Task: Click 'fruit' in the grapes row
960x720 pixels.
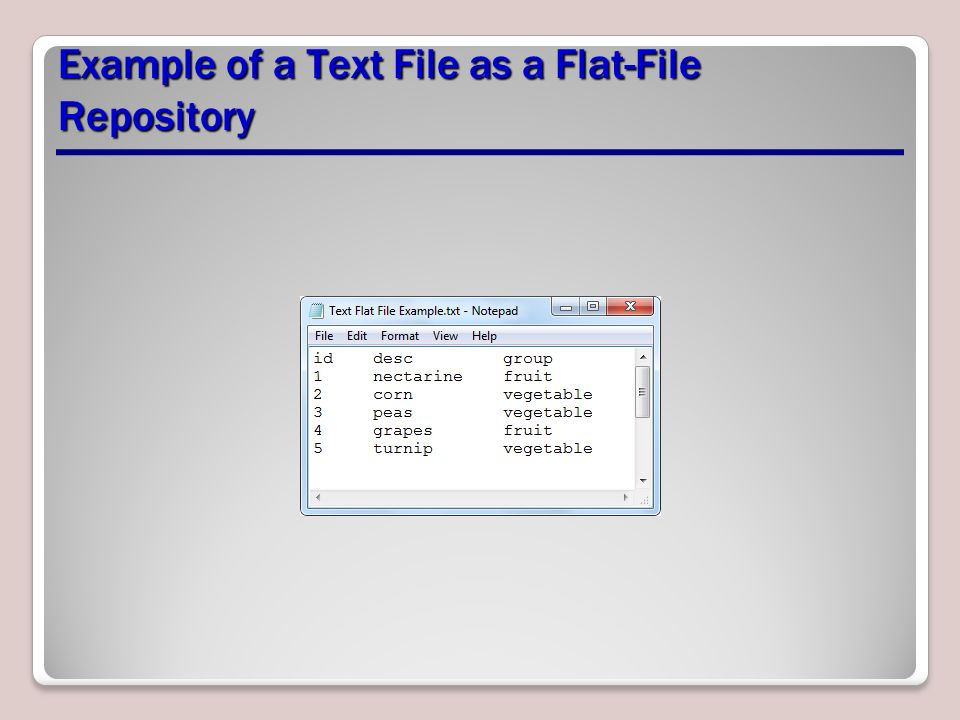Action: point(528,430)
